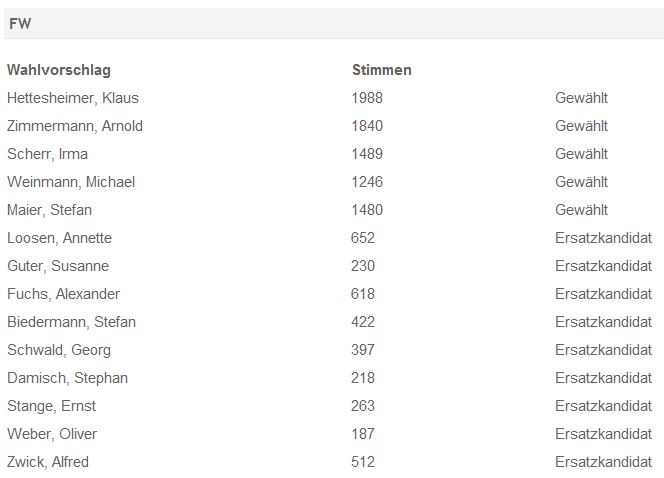Select the Fuchs, Alexander row
Viewport: 664px width, 478px height.
334,294
